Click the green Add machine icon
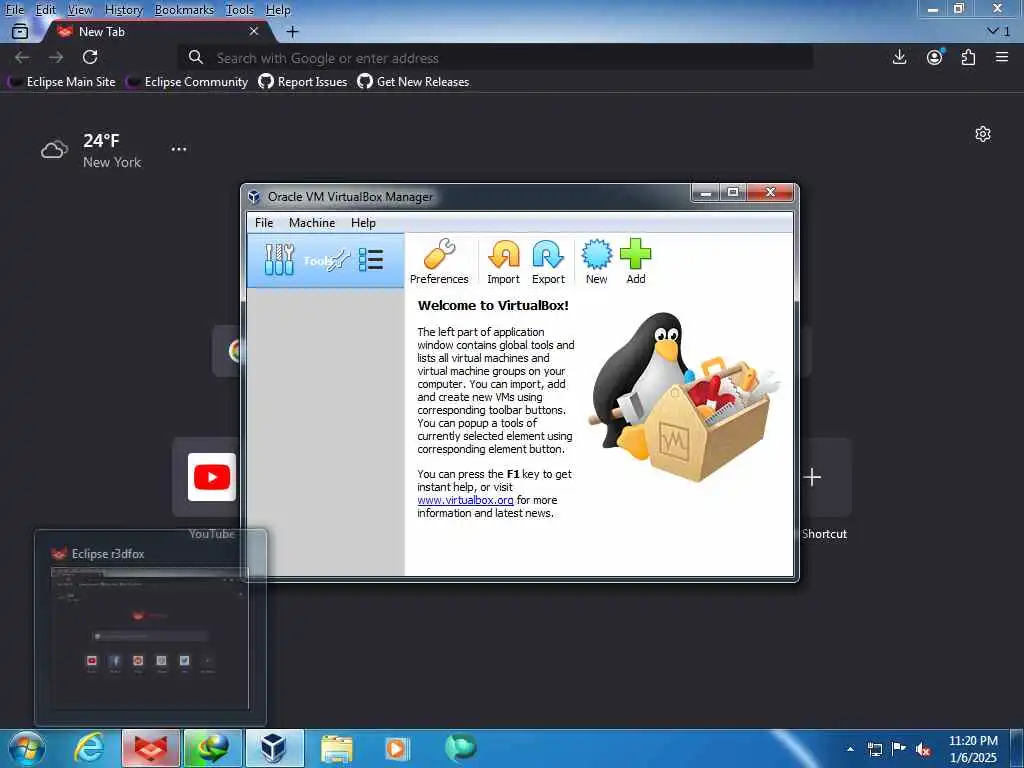 pyautogui.click(x=635, y=262)
